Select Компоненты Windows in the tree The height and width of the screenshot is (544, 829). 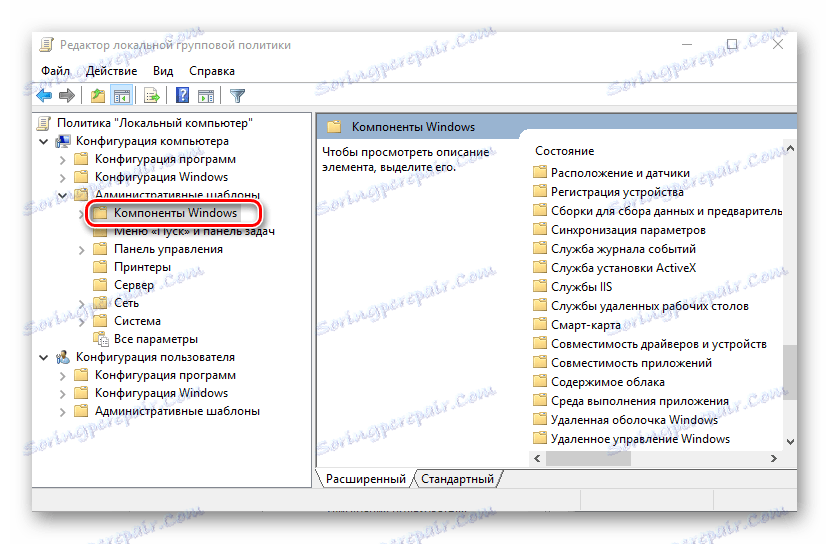tap(176, 213)
